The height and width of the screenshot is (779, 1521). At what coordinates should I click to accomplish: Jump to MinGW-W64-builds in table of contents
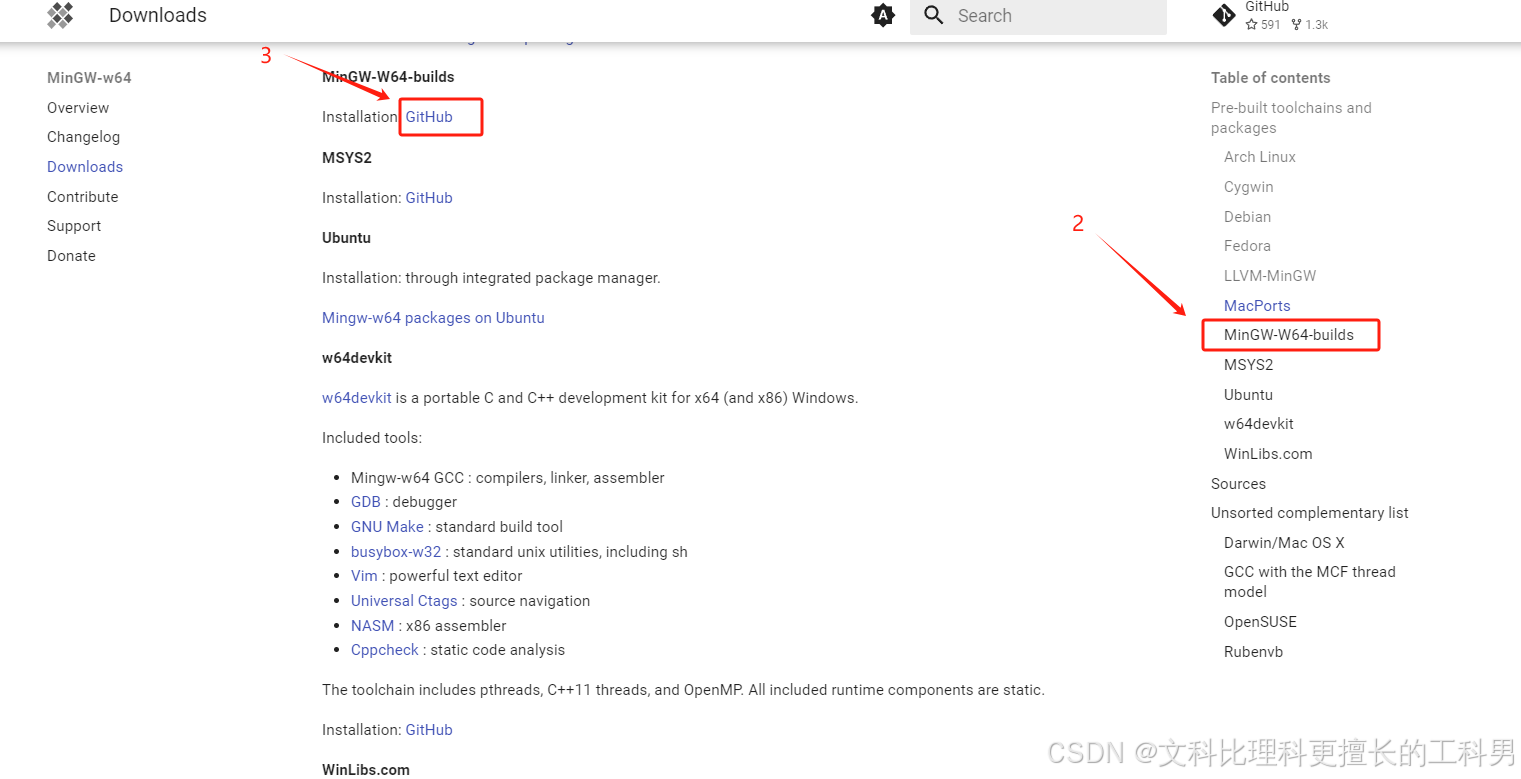pyautogui.click(x=1289, y=335)
